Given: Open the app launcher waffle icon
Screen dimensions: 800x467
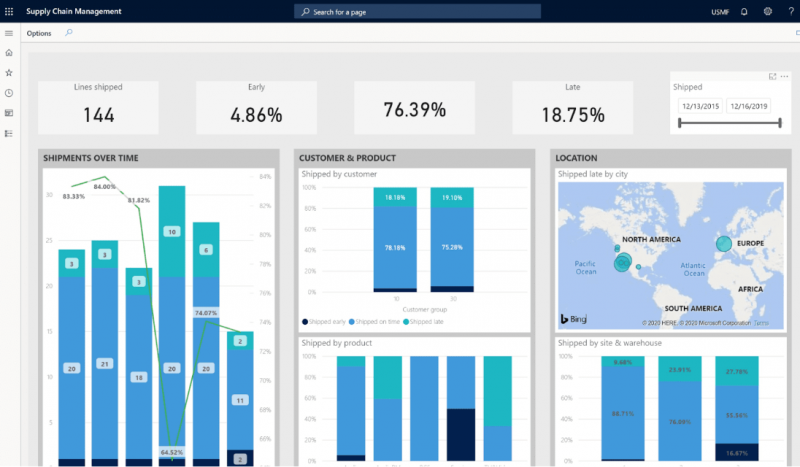Looking at the screenshot, I should pyautogui.click(x=9, y=11).
